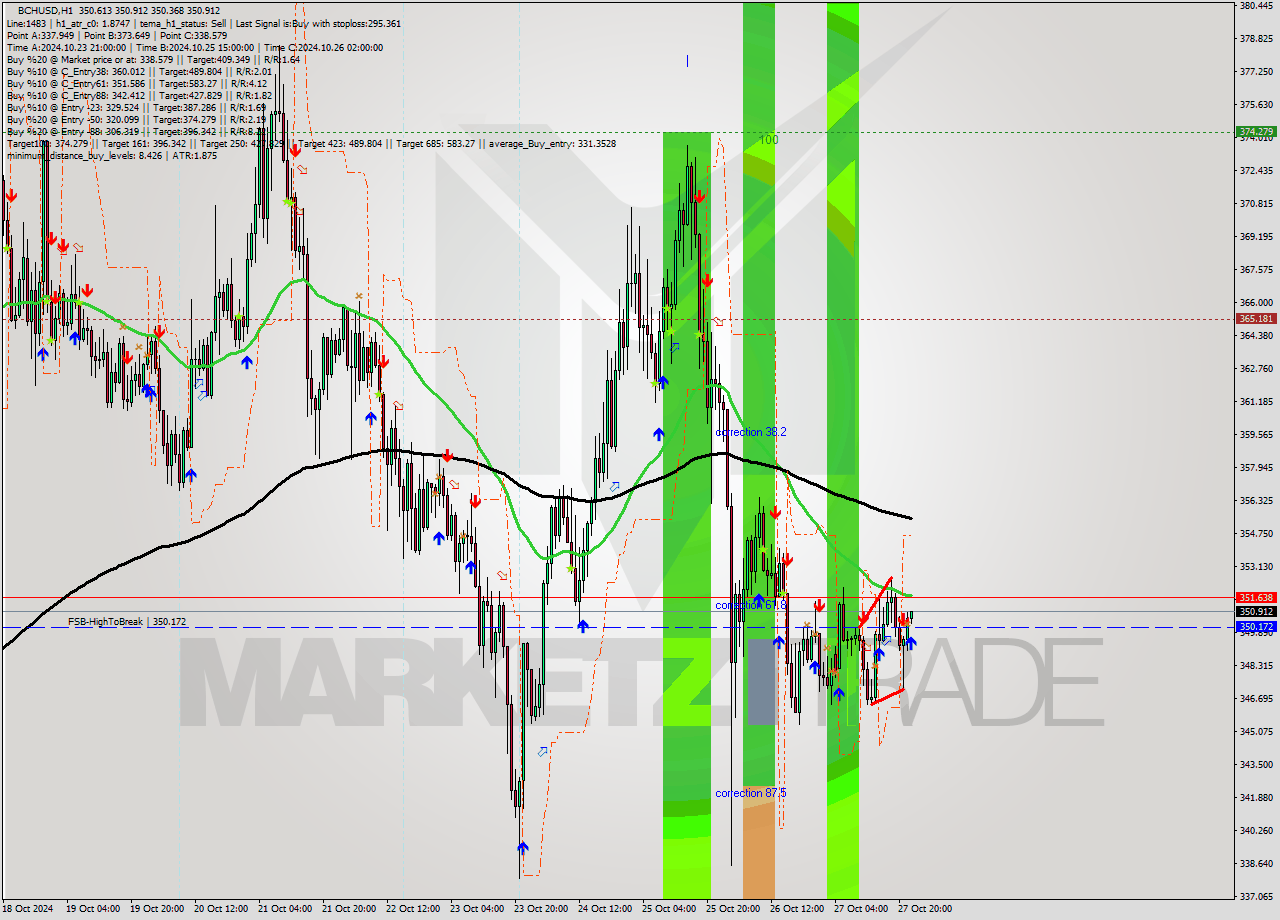Click the 357.945 price axis label
Viewport: 1280px width, 920px height.
coord(1255,468)
